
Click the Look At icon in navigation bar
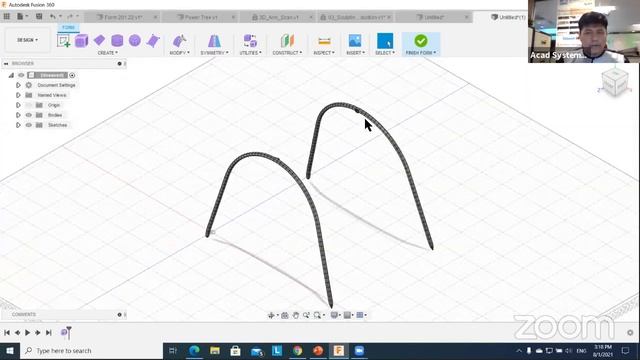[285, 315]
